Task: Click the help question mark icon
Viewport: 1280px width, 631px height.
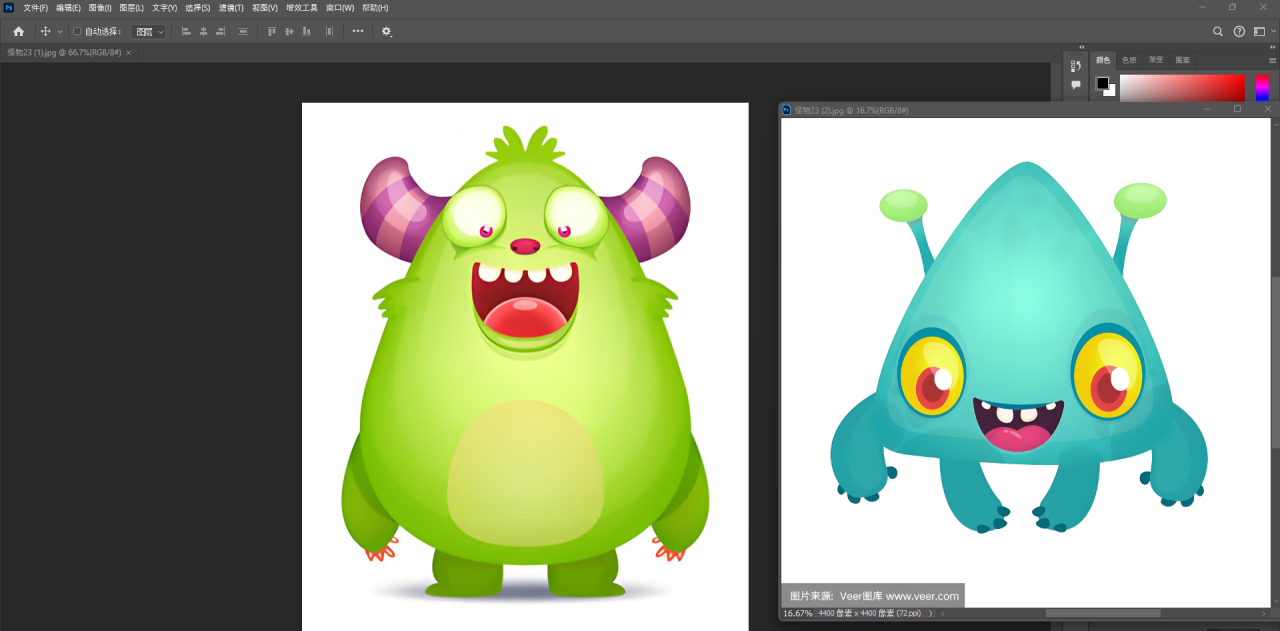Action: 1239,31
